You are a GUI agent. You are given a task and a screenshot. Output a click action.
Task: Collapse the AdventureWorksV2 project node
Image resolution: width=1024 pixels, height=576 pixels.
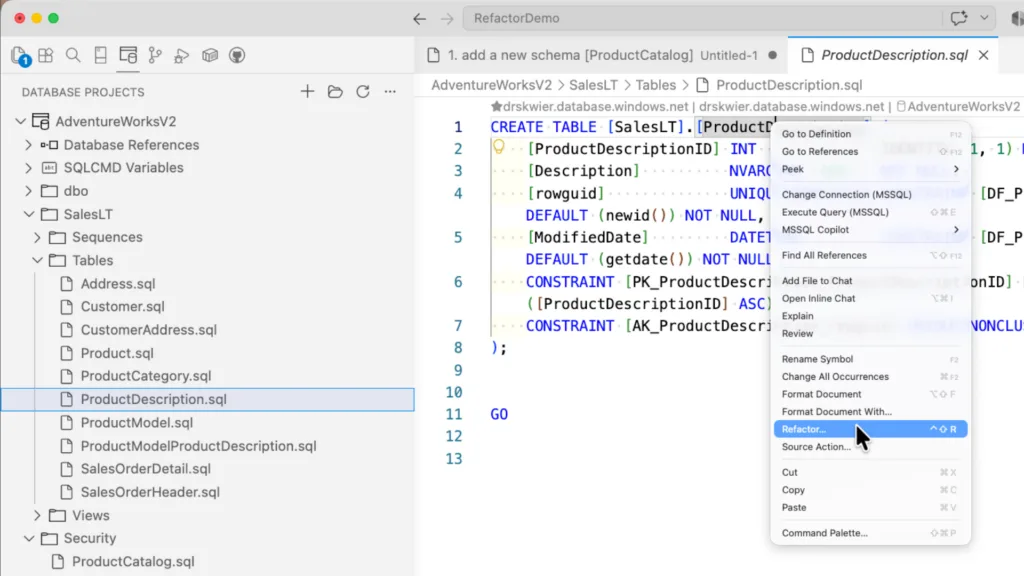point(20,121)
